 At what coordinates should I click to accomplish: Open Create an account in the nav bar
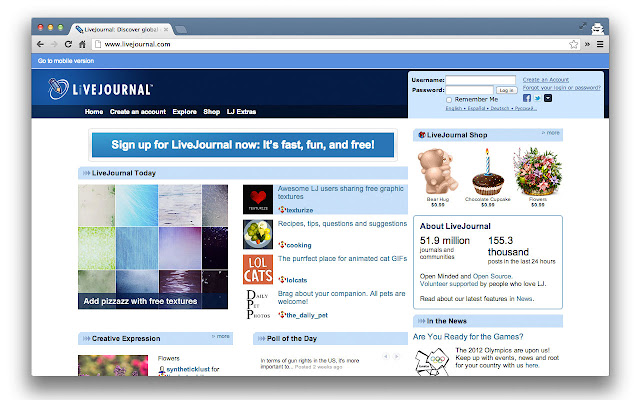click(138, 111)
